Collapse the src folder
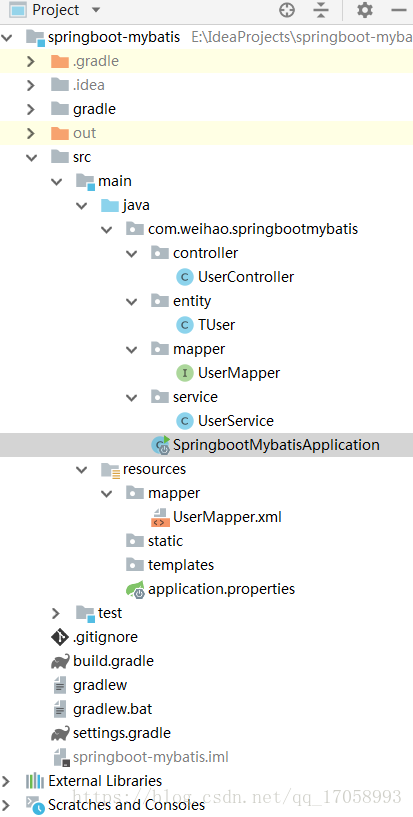 tap(31, 158)
